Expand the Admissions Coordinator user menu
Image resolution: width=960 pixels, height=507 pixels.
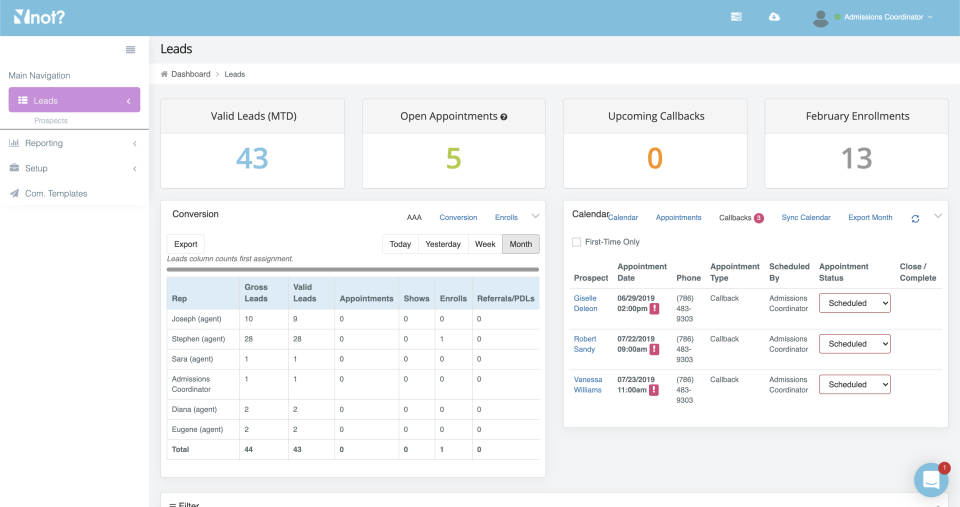(886, 17)
